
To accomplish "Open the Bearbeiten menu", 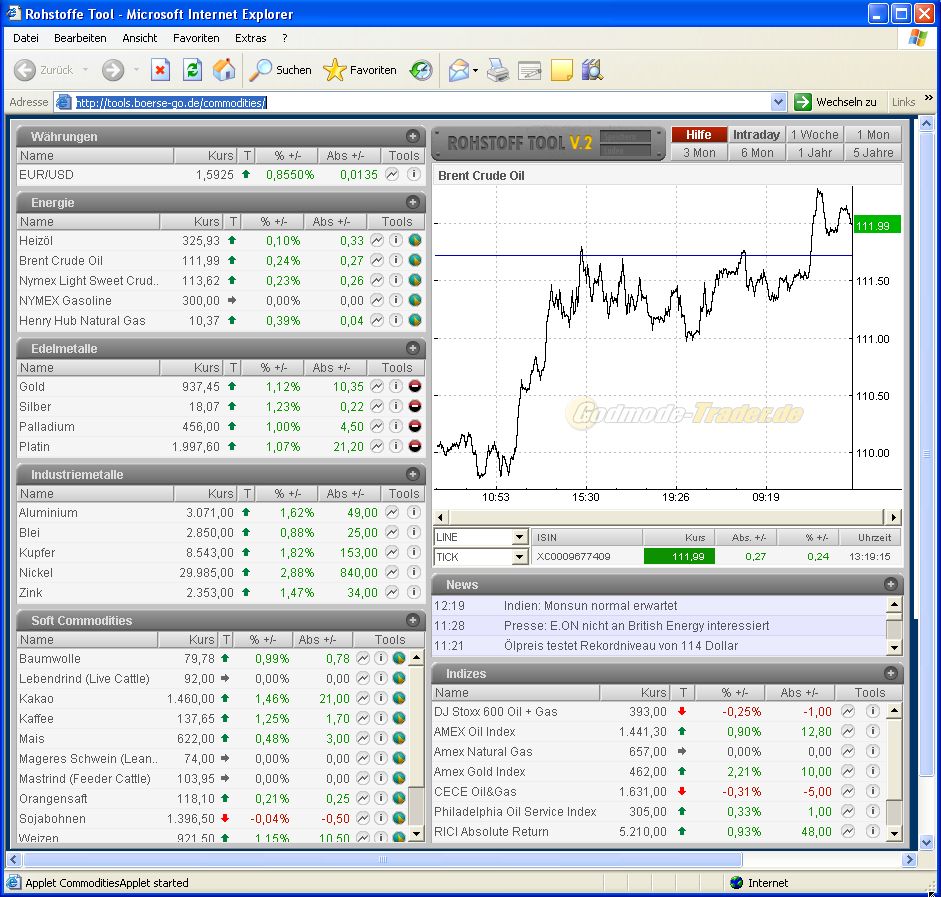I will [80, 38].
